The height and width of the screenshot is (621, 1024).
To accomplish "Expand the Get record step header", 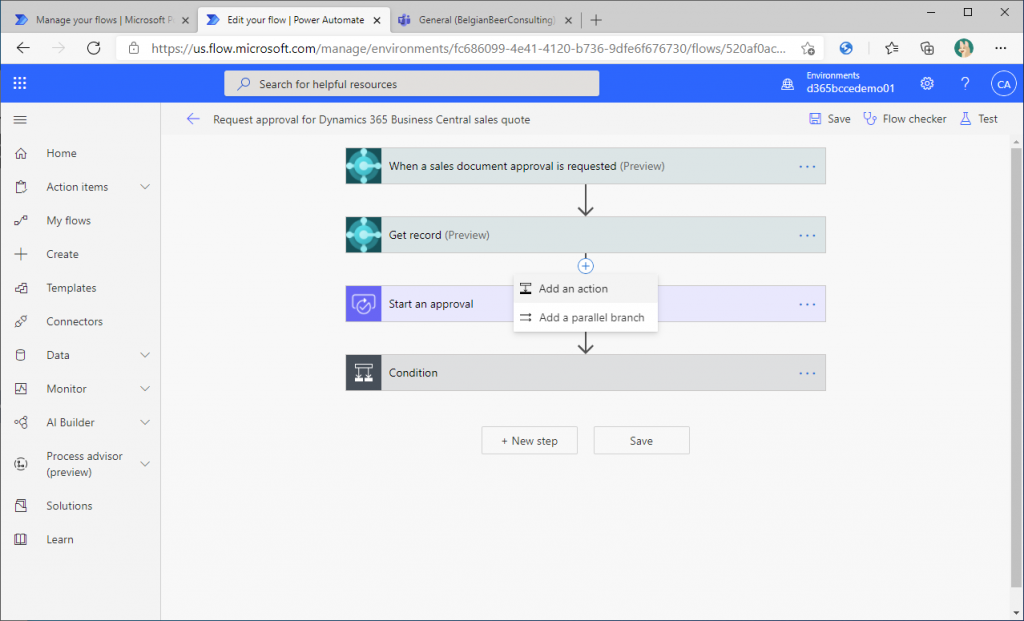I will (x=585, y=235).
